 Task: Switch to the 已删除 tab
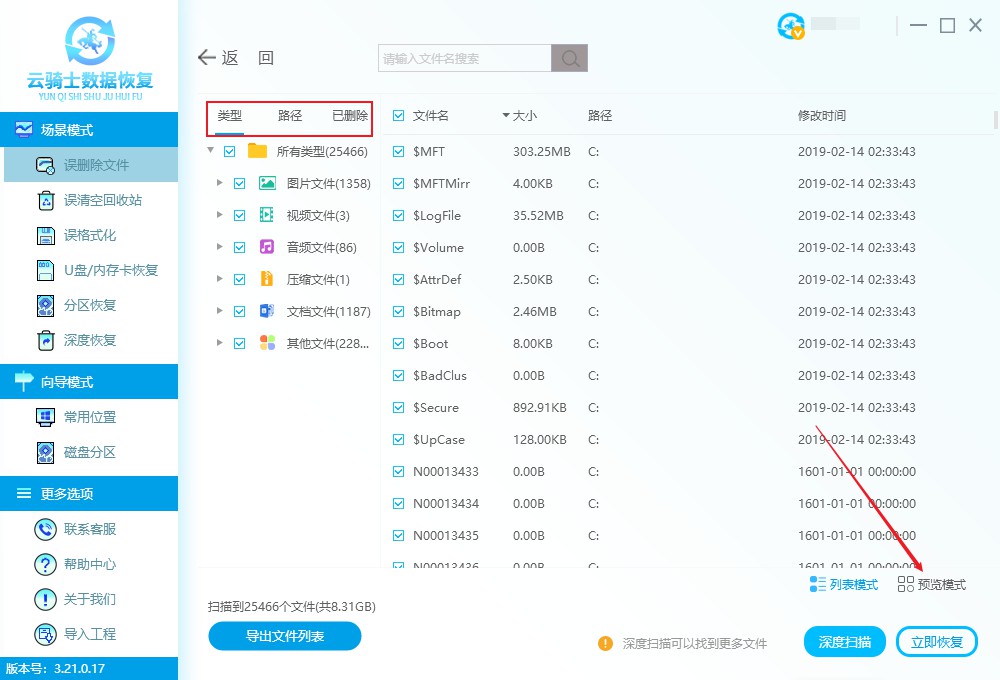(350, 115)
